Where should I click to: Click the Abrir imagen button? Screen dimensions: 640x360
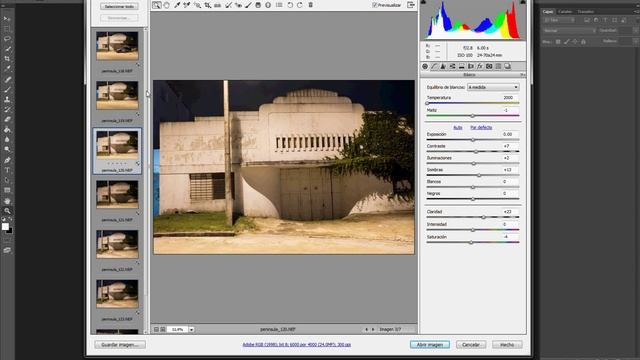[430, 345]
